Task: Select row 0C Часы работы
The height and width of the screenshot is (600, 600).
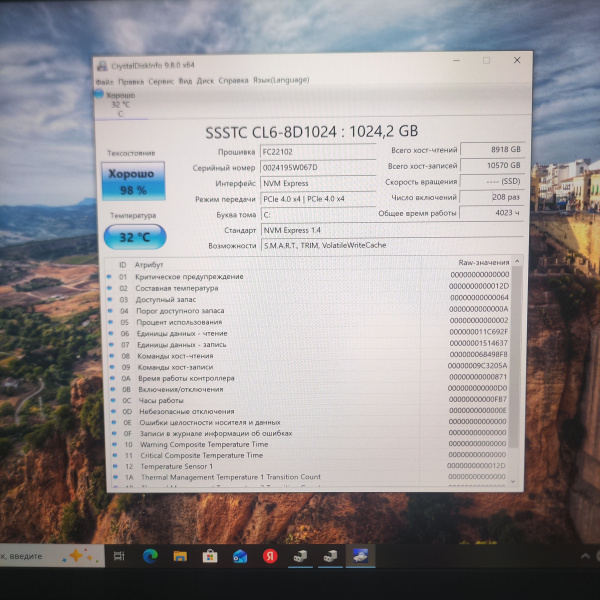Action: 310,399
